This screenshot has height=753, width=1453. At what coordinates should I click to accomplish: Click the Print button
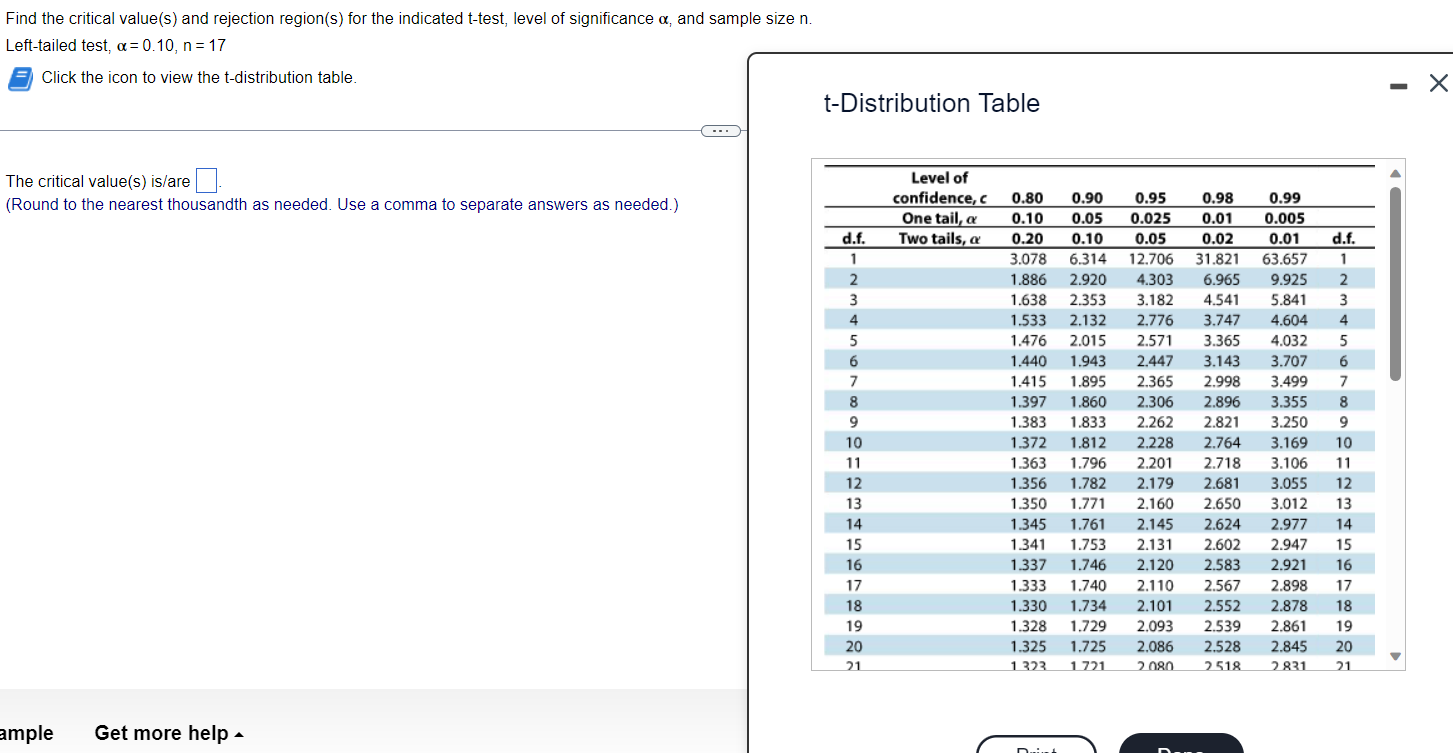[1037, 748]
